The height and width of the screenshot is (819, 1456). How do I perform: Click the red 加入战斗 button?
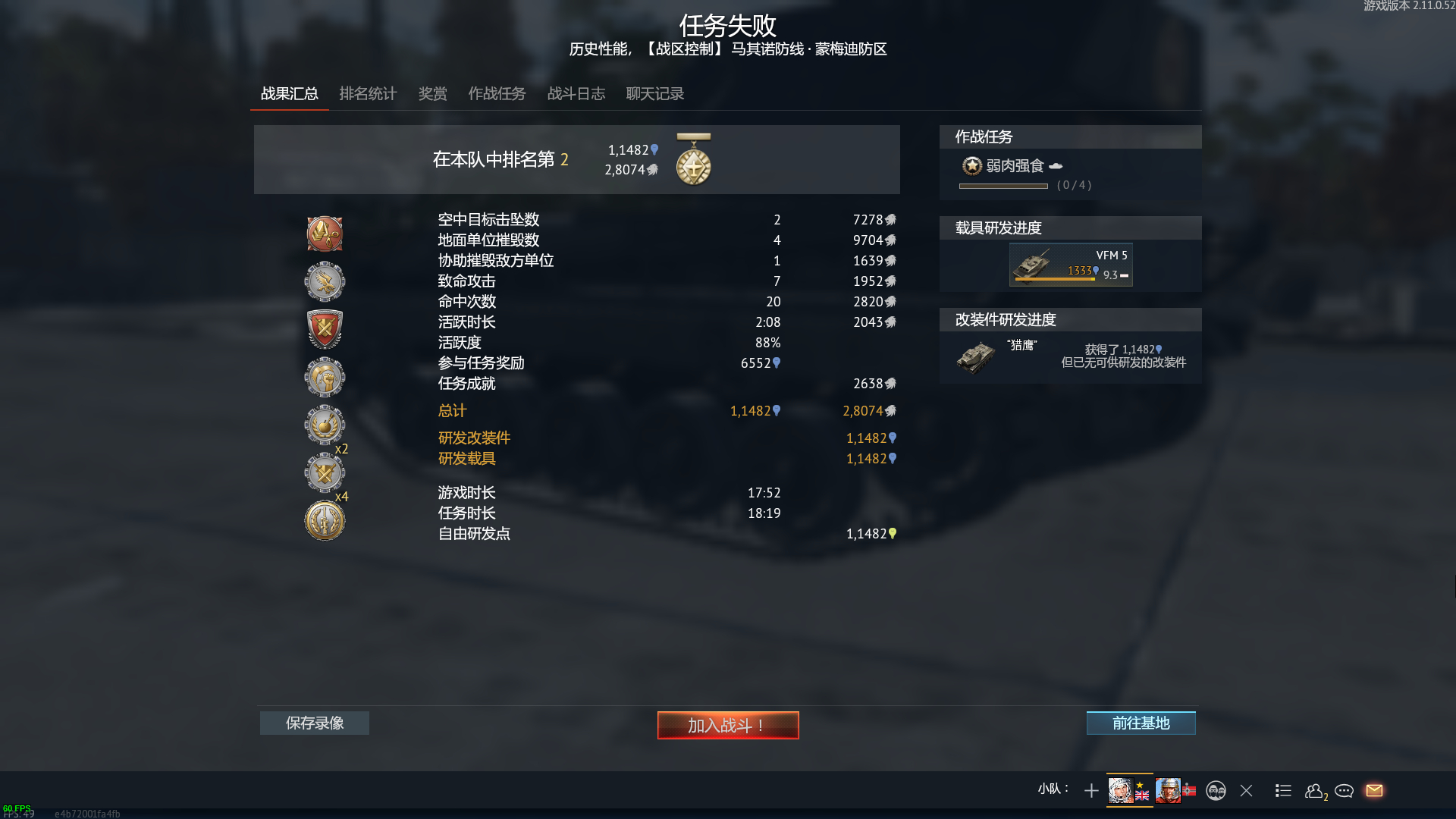point(728,725)
